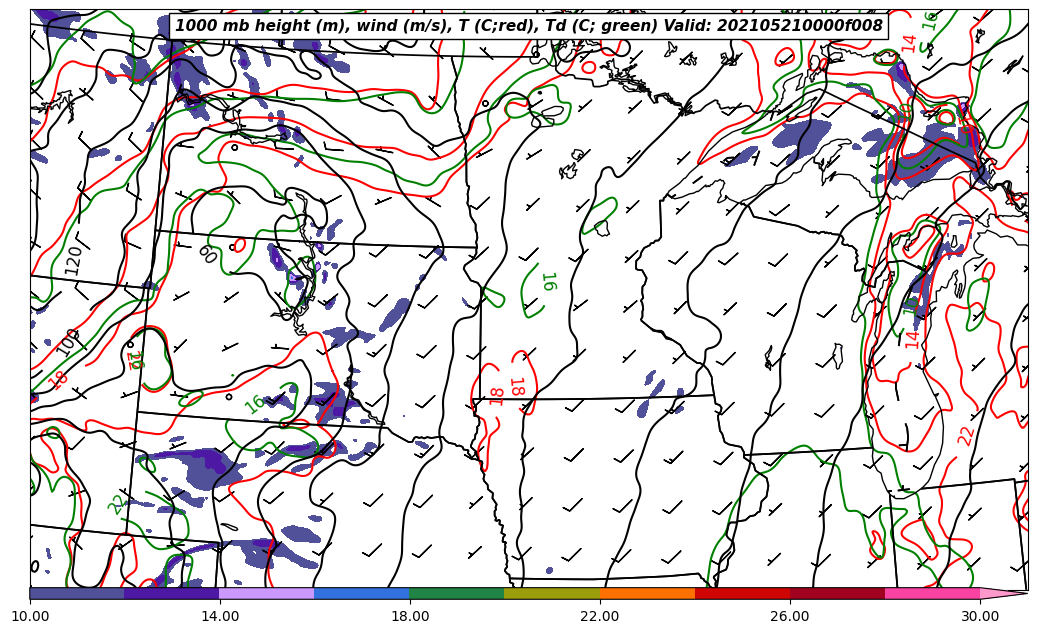
Task: Pick the maroon 26–28 colorbar segment
Action: click(x=837, y=593)
